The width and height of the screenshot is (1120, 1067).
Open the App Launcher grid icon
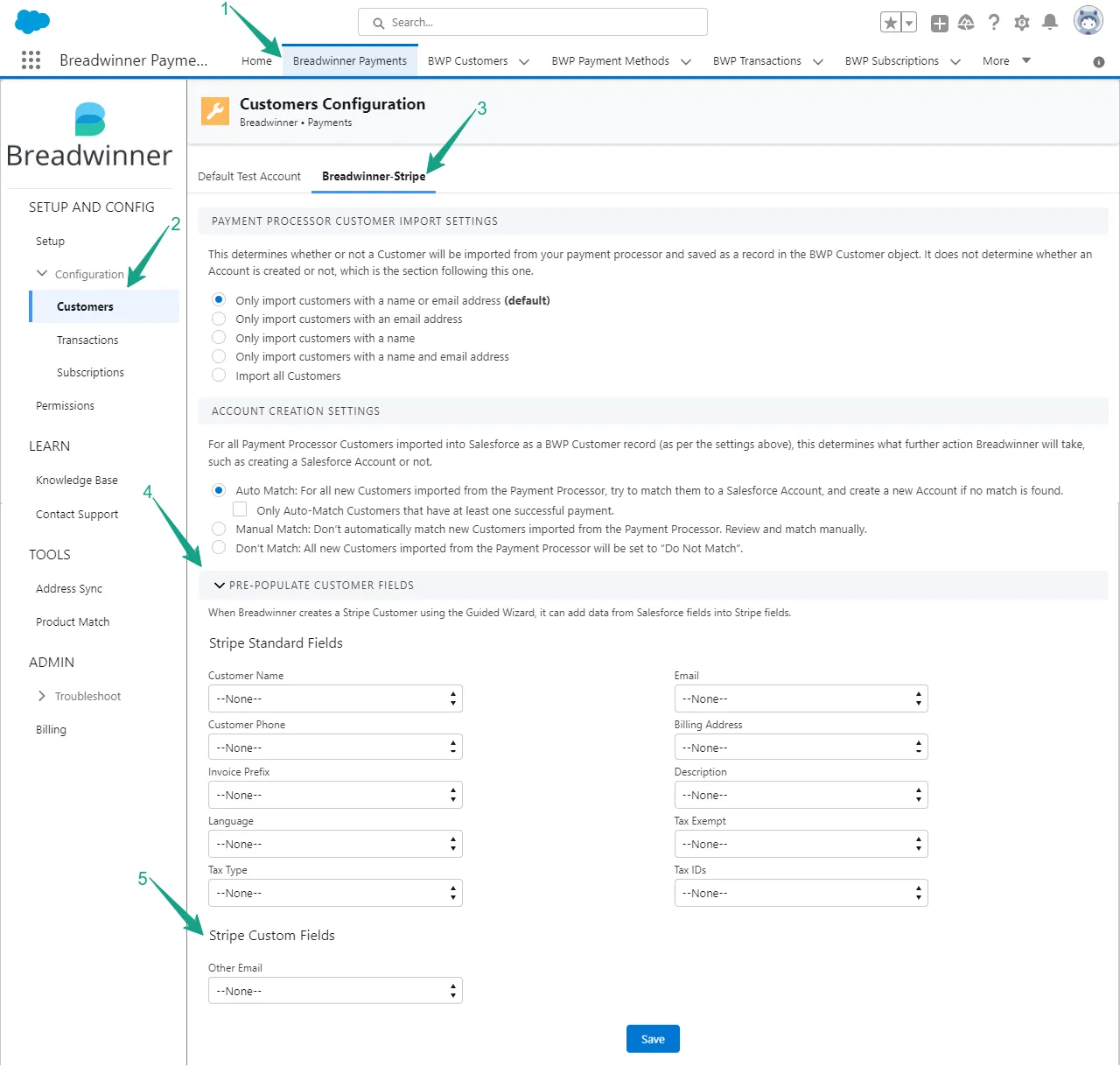click(x=31, y=60)
